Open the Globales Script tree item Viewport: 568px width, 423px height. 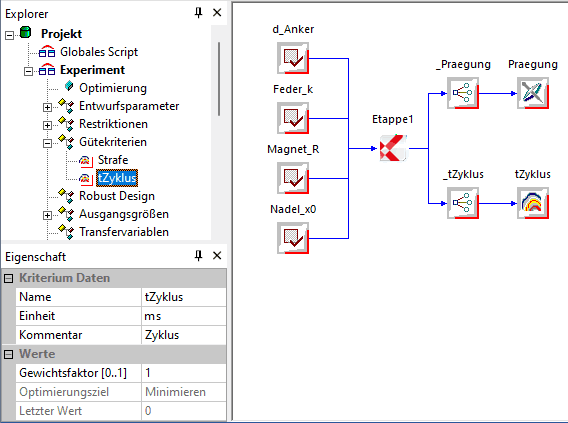point(99,52)
